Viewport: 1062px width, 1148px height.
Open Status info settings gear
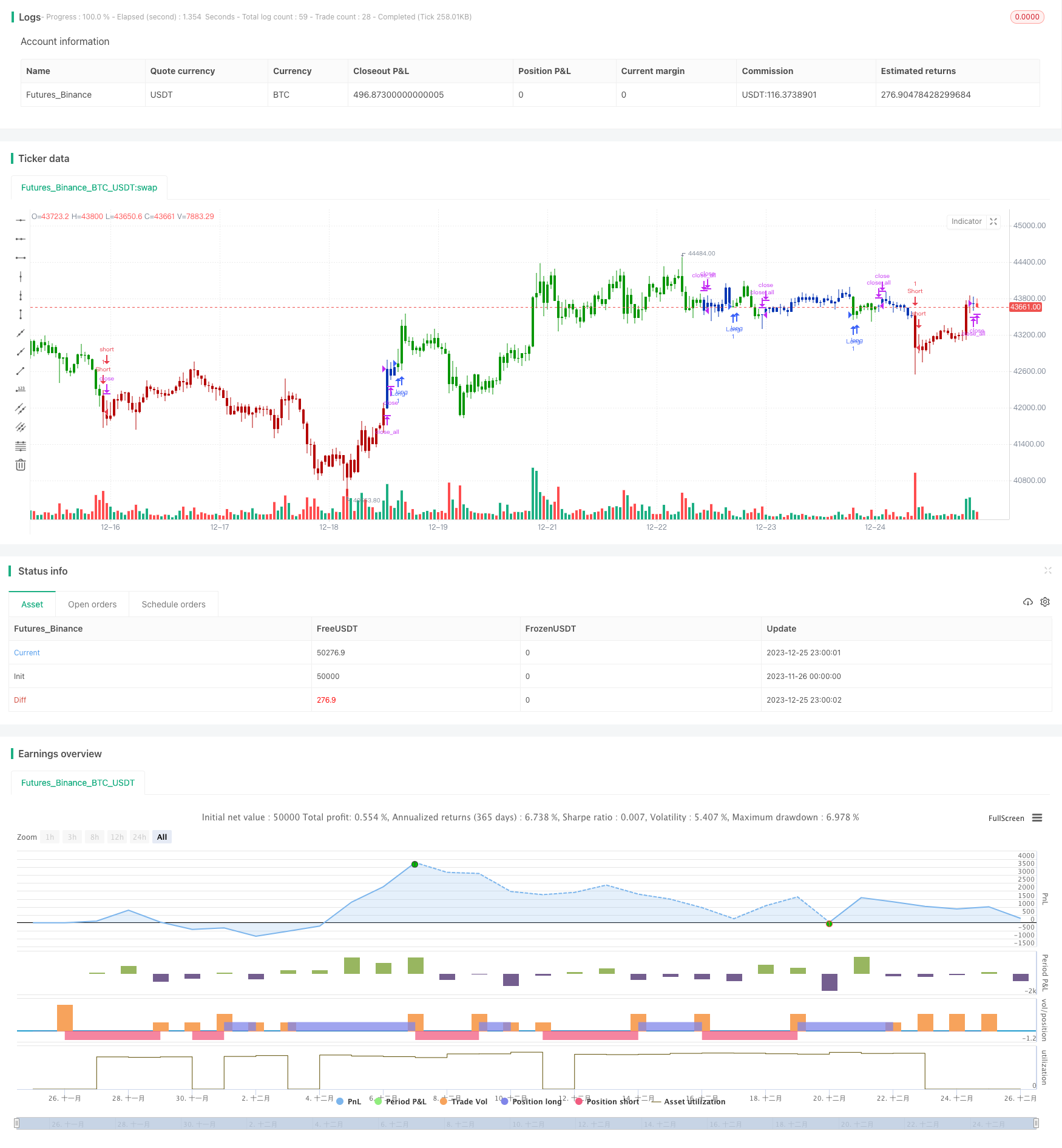pyautogui.click(x=1045, y=602)
